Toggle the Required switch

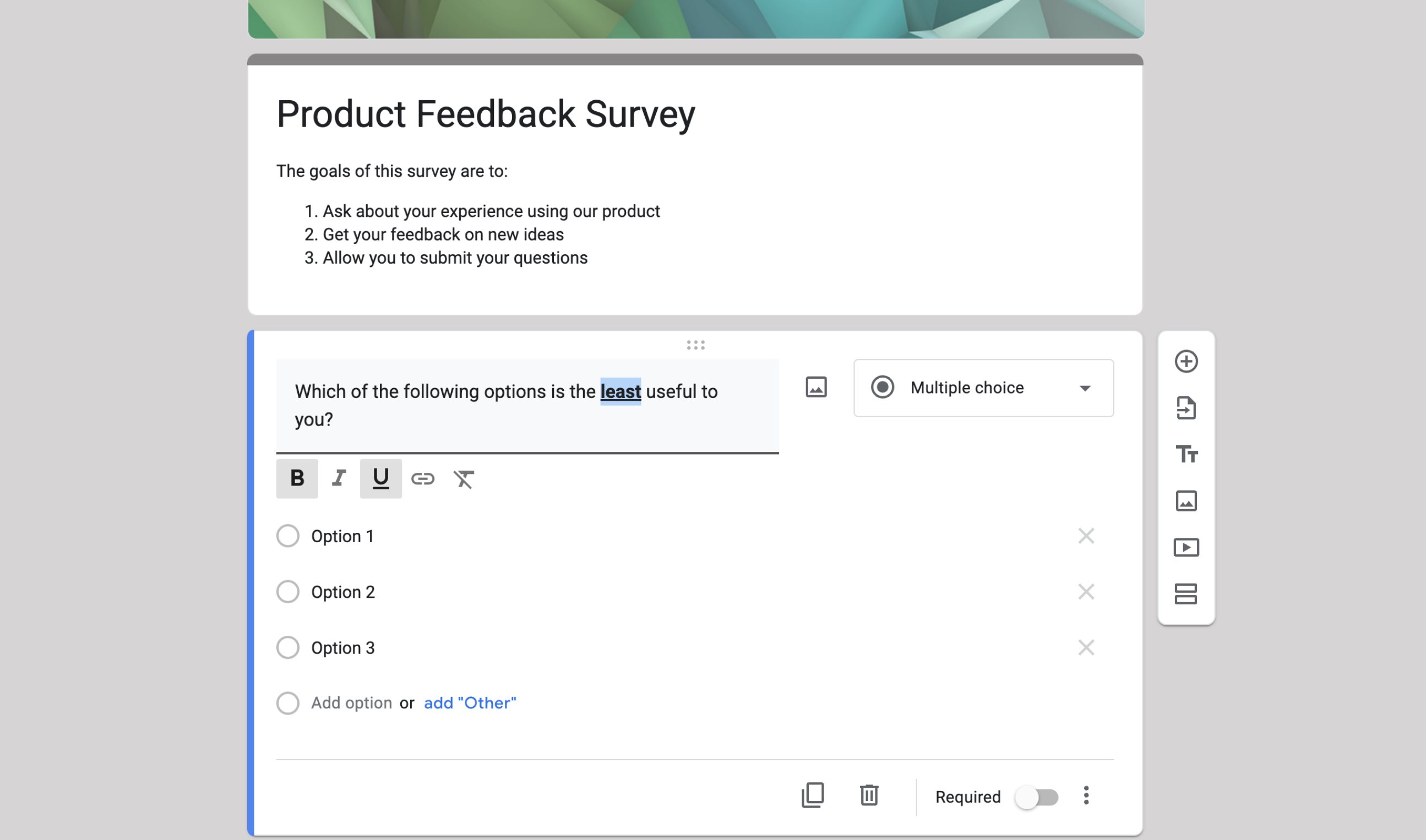(x=1037, y=797)
